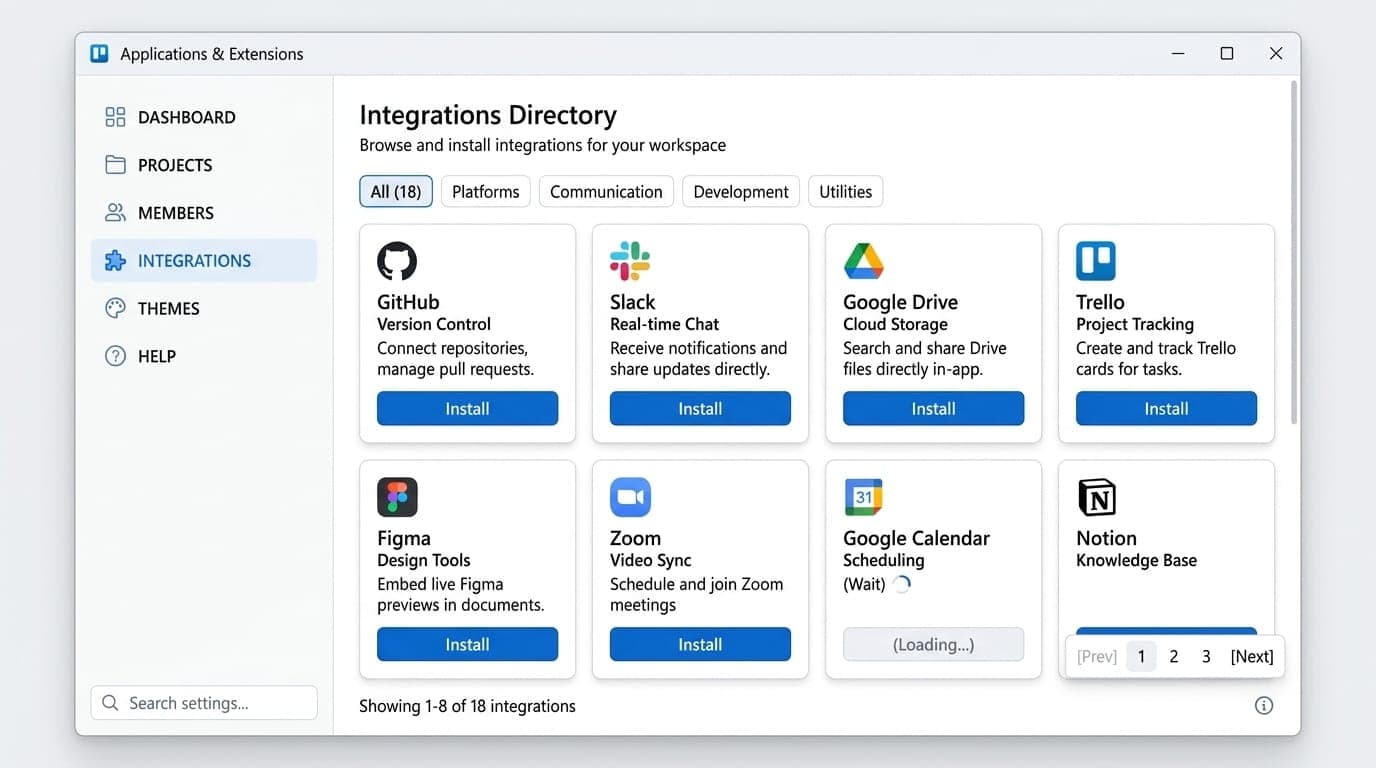Install the Trello integration

pyautogui.click(x=1166, y=409)
